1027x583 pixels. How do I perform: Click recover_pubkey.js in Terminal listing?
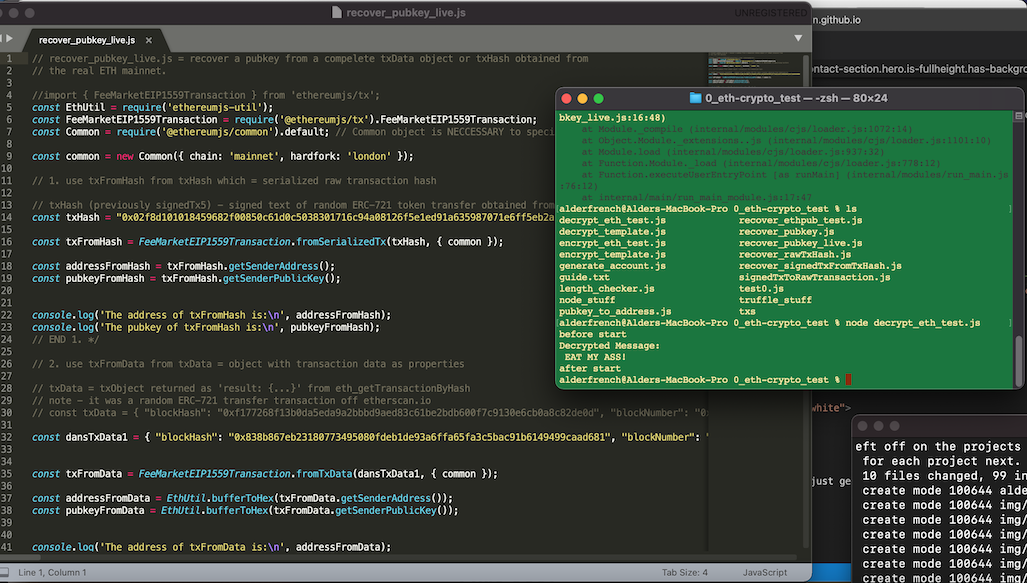pyautogui.click(x=787, y=232)
